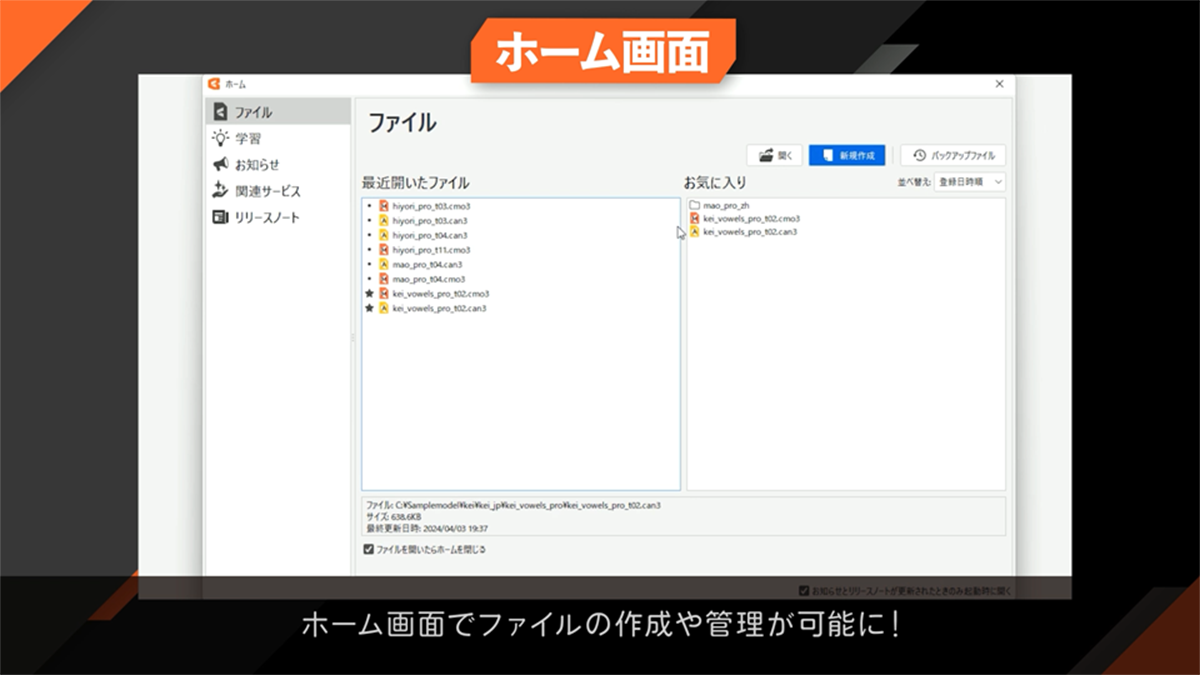Click the can3 icon beside hiyori_pro_t04.can3
Viewport: 1200px width, 675px height.
tap(384, 235)
